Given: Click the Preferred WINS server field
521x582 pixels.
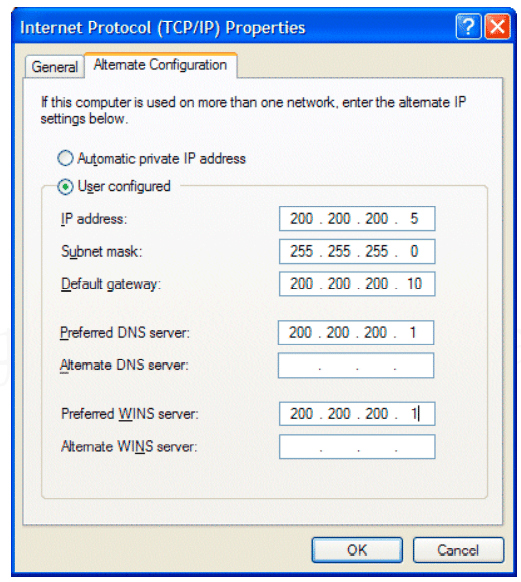Looking at the screenshot, I should (x=357, y=413).
